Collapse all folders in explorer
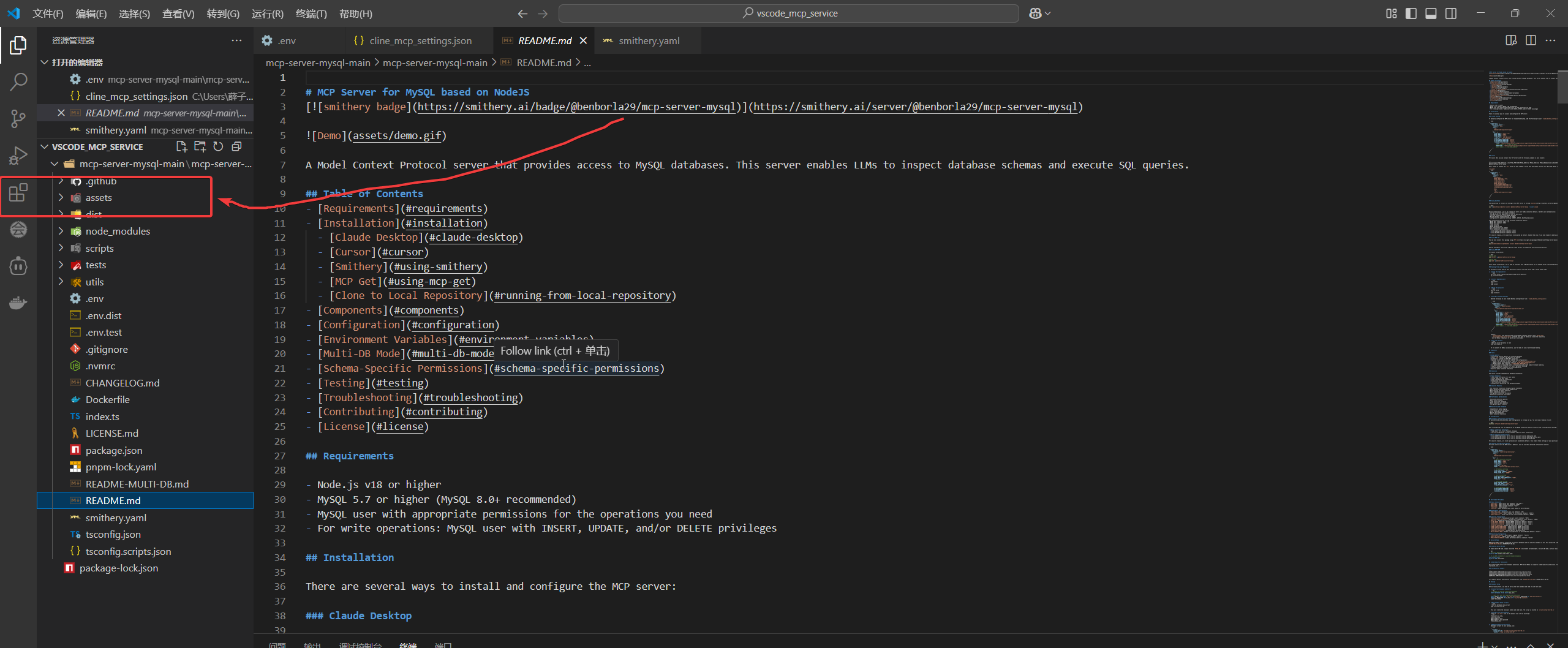Image resolution: width=1568 pixels, height=648 pixels. pos(236,146)
